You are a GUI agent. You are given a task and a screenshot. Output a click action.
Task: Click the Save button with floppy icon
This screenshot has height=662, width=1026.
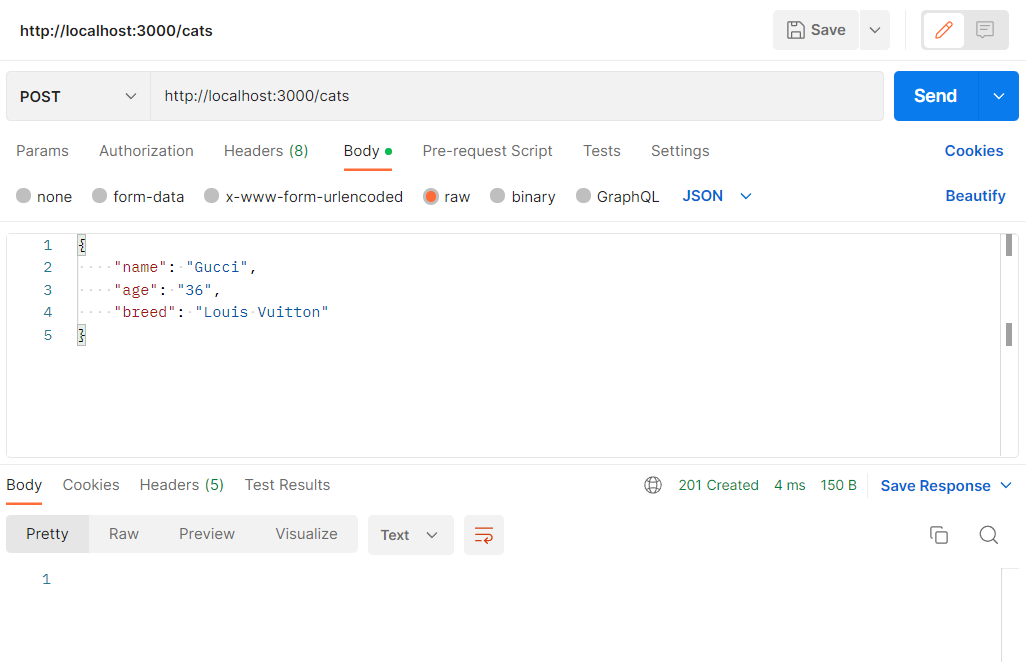pos(815,30)
